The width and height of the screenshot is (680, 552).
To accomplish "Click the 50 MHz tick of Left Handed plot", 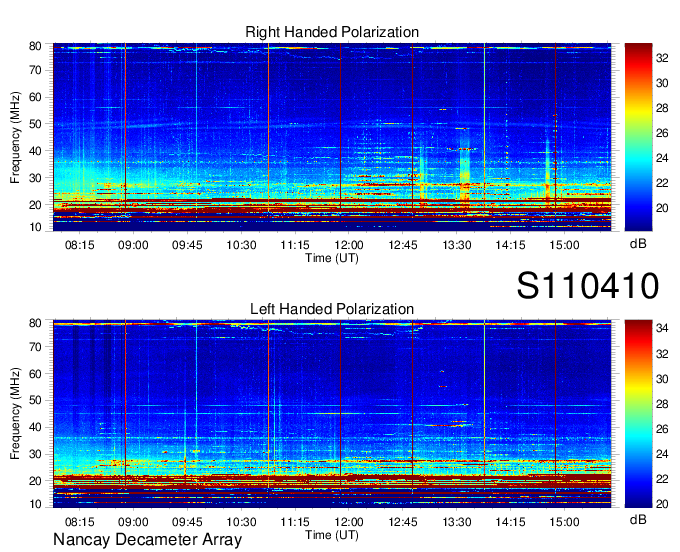I will 35,400.
